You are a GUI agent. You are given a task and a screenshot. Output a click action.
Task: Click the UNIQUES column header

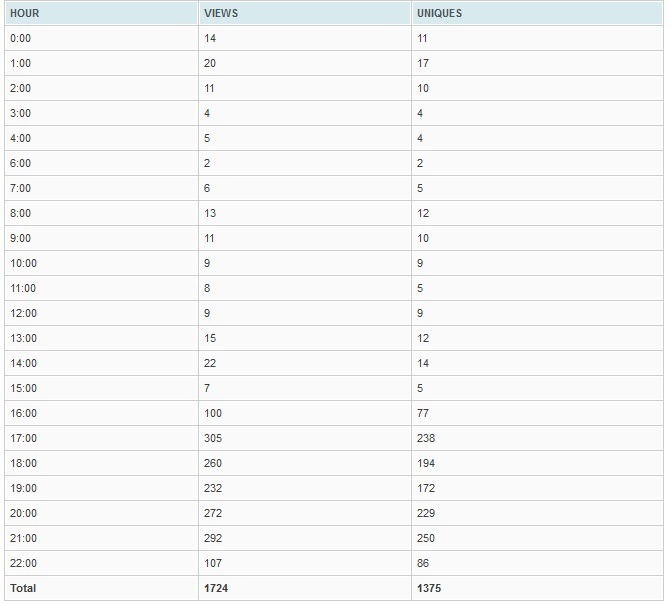point(537,13)
